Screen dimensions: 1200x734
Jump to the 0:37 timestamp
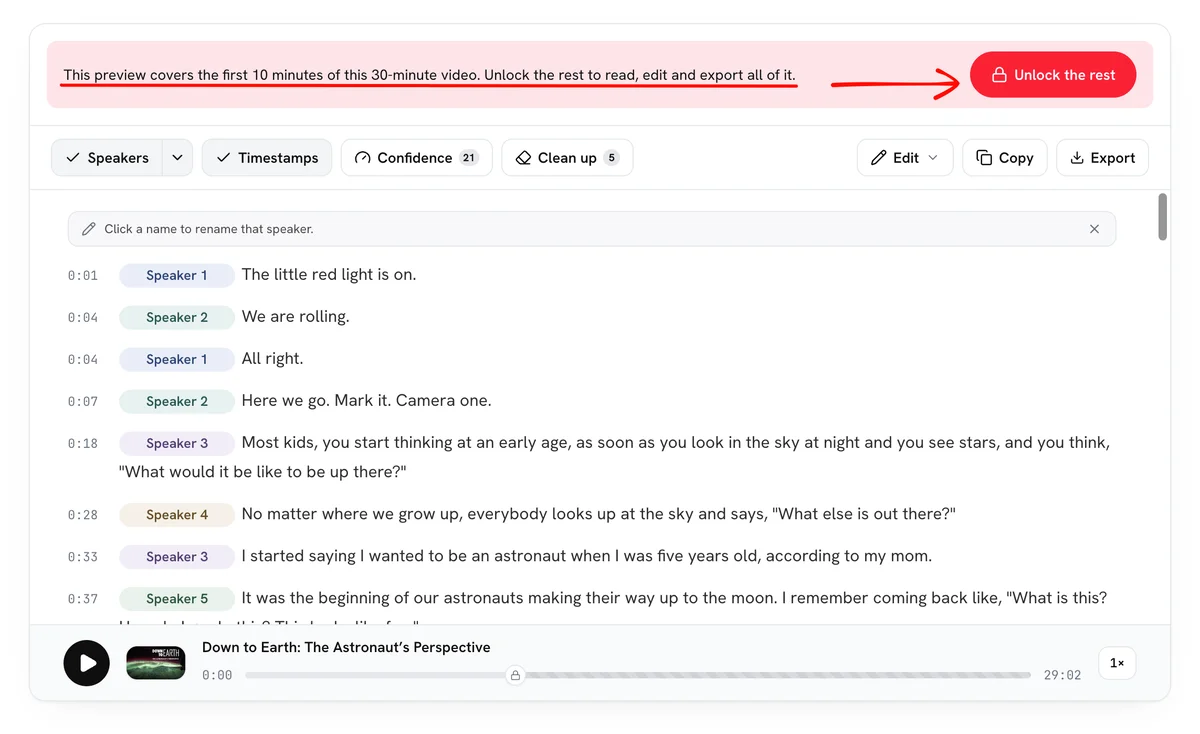[83, 599]
